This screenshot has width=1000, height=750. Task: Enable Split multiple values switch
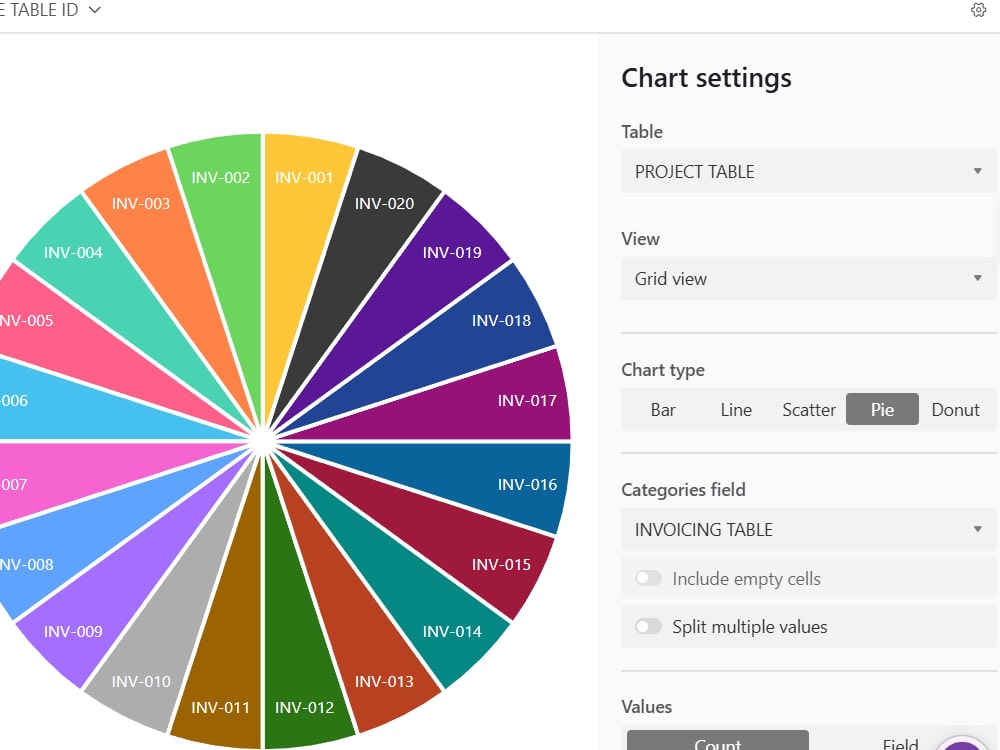648,626
